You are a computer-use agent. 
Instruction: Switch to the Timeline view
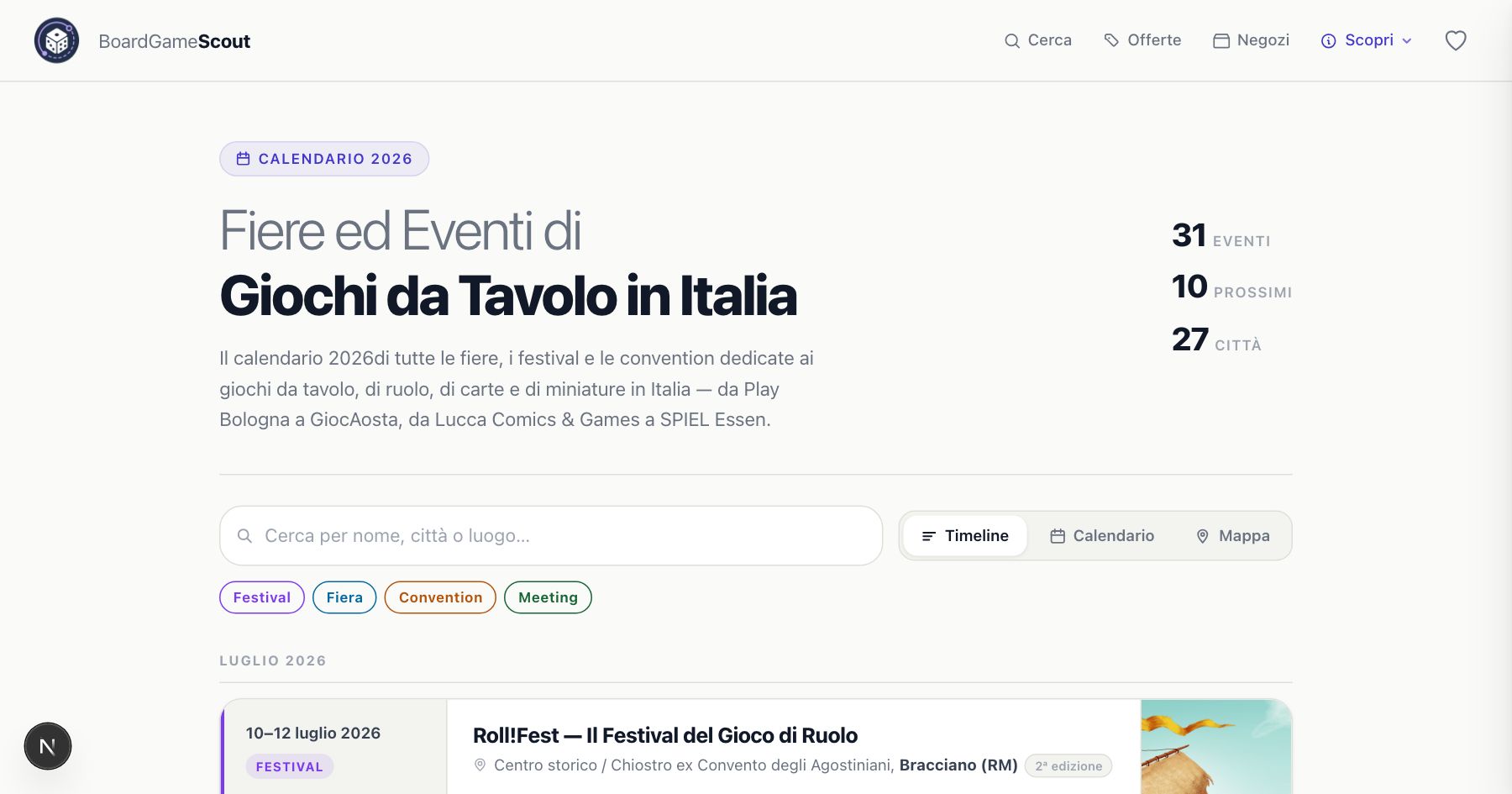(965, 535)
